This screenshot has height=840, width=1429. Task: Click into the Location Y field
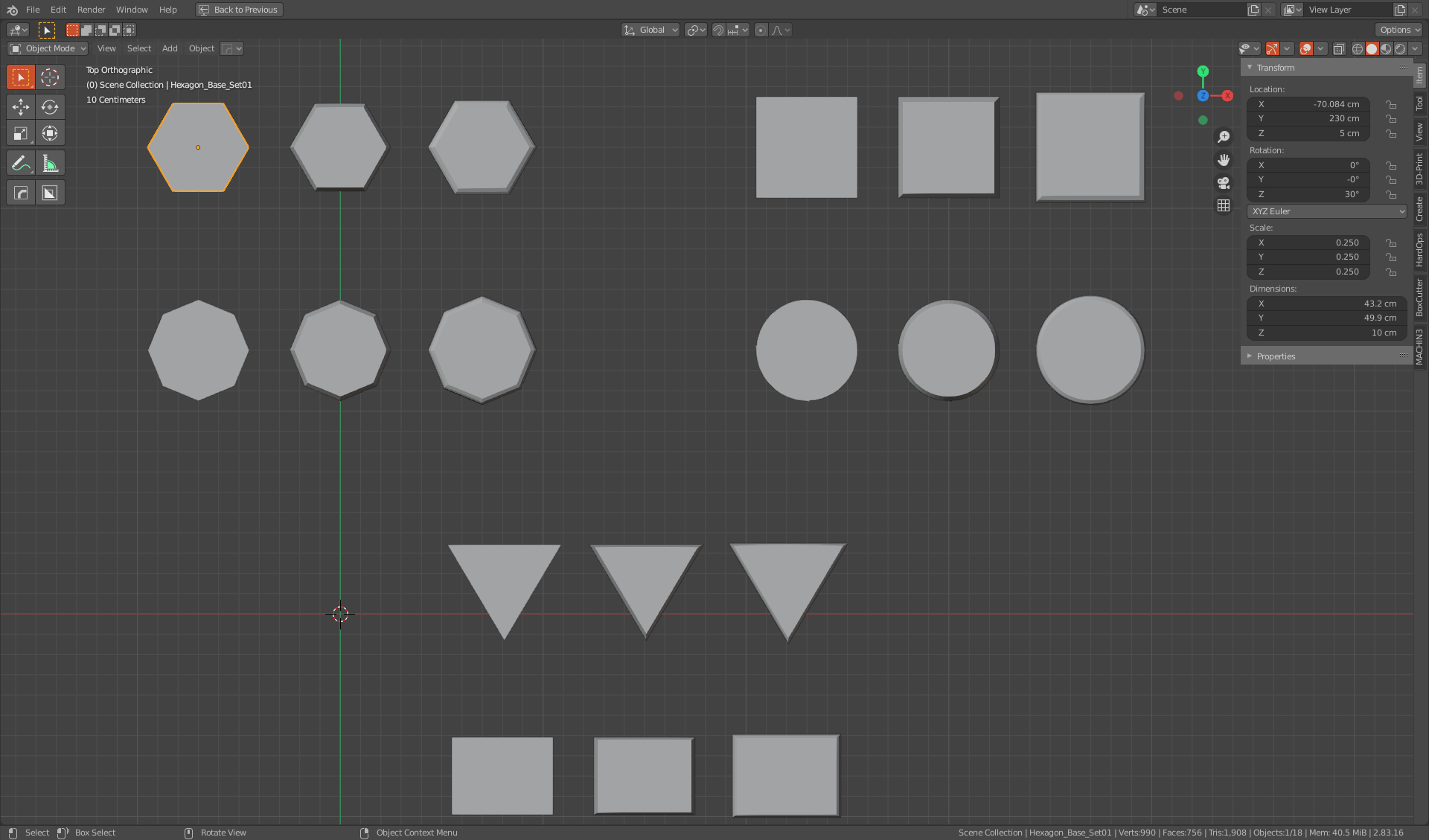[1308, 118]
